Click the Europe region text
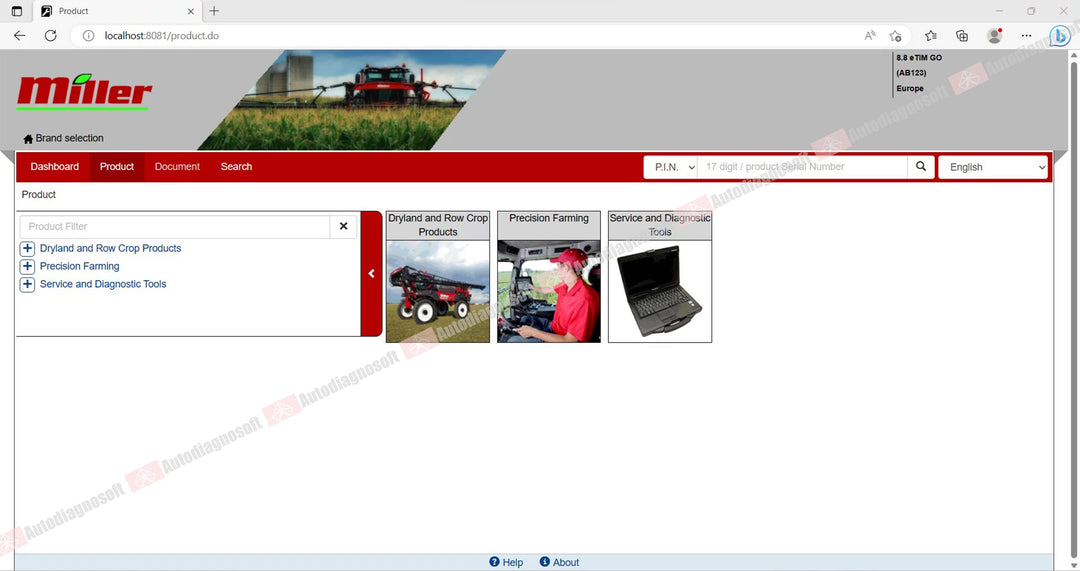Screen dimensions: 1080x571 click(910, 89)
